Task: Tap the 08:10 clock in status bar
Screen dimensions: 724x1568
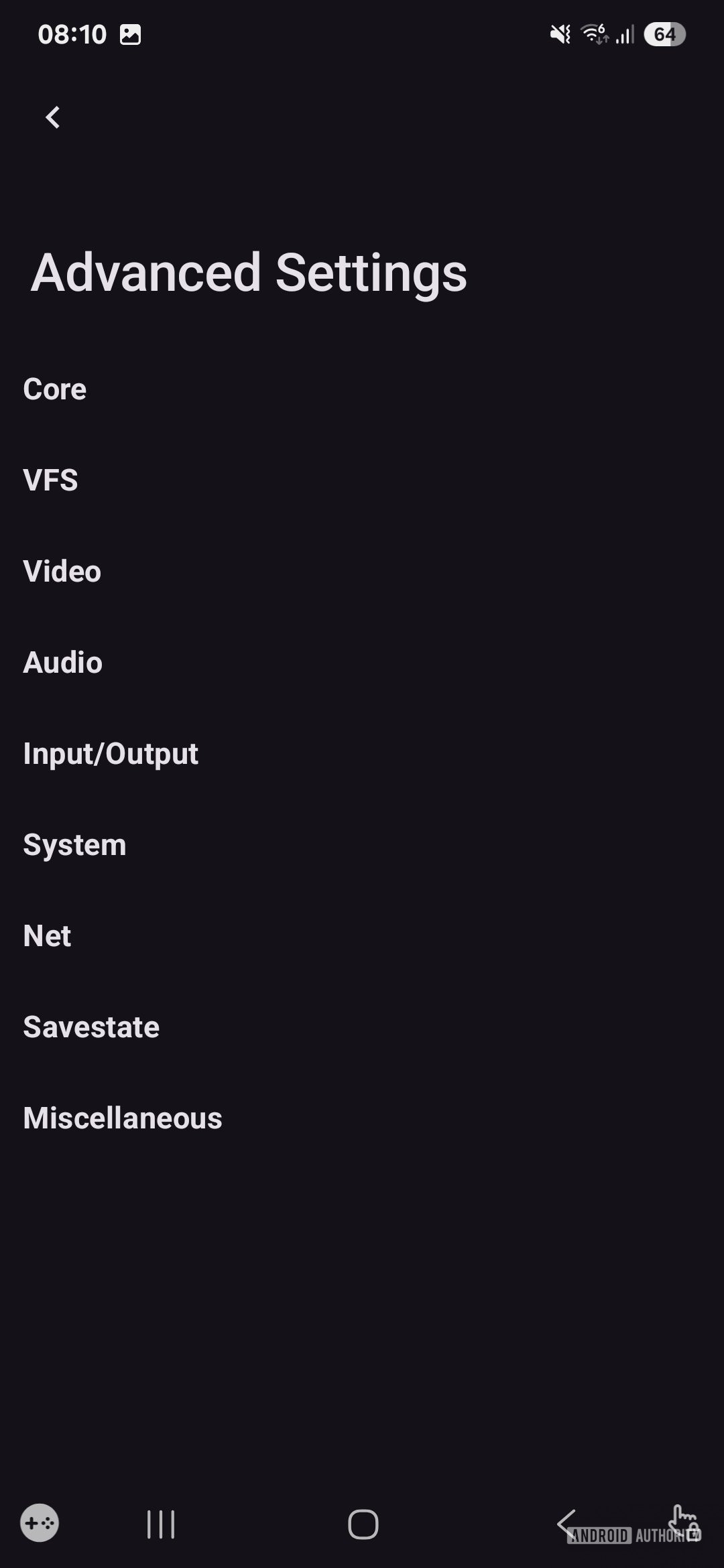Action: tap(72, 34)
